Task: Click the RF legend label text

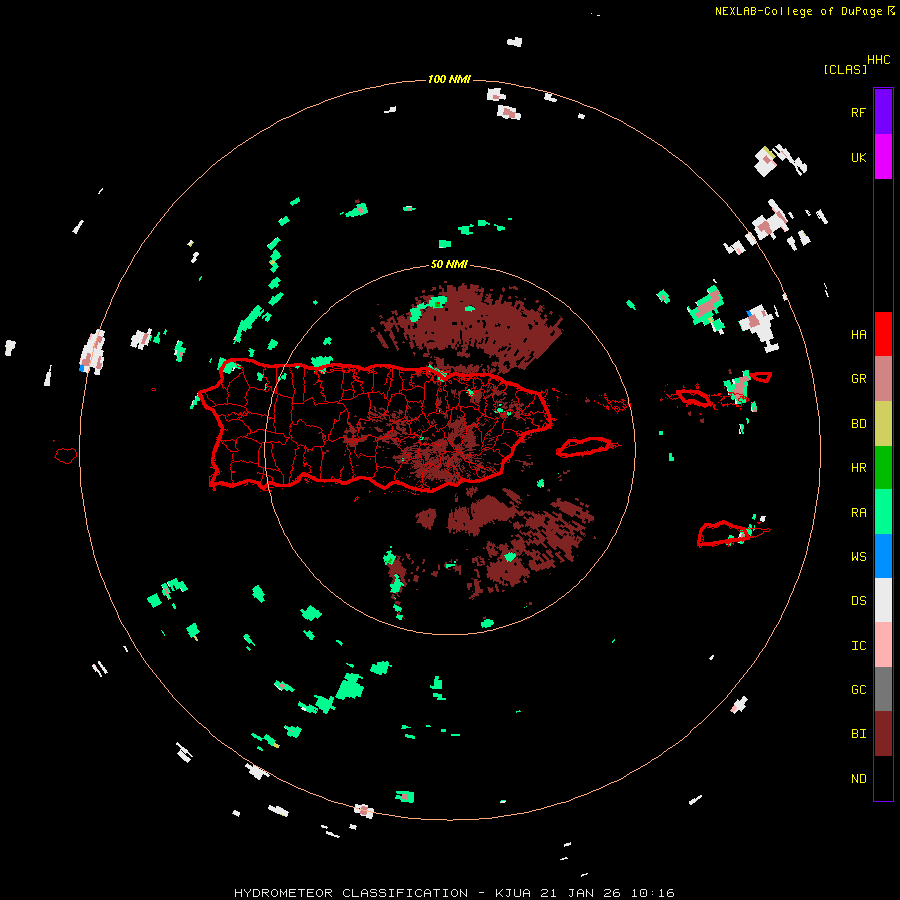Action: (859, 112)
